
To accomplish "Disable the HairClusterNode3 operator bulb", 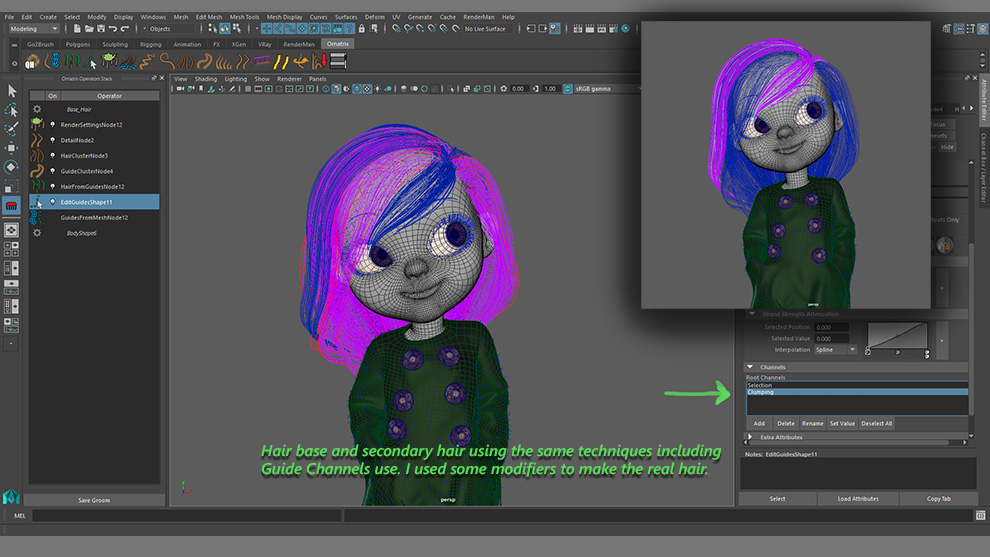I will click(x=52, y=156).
